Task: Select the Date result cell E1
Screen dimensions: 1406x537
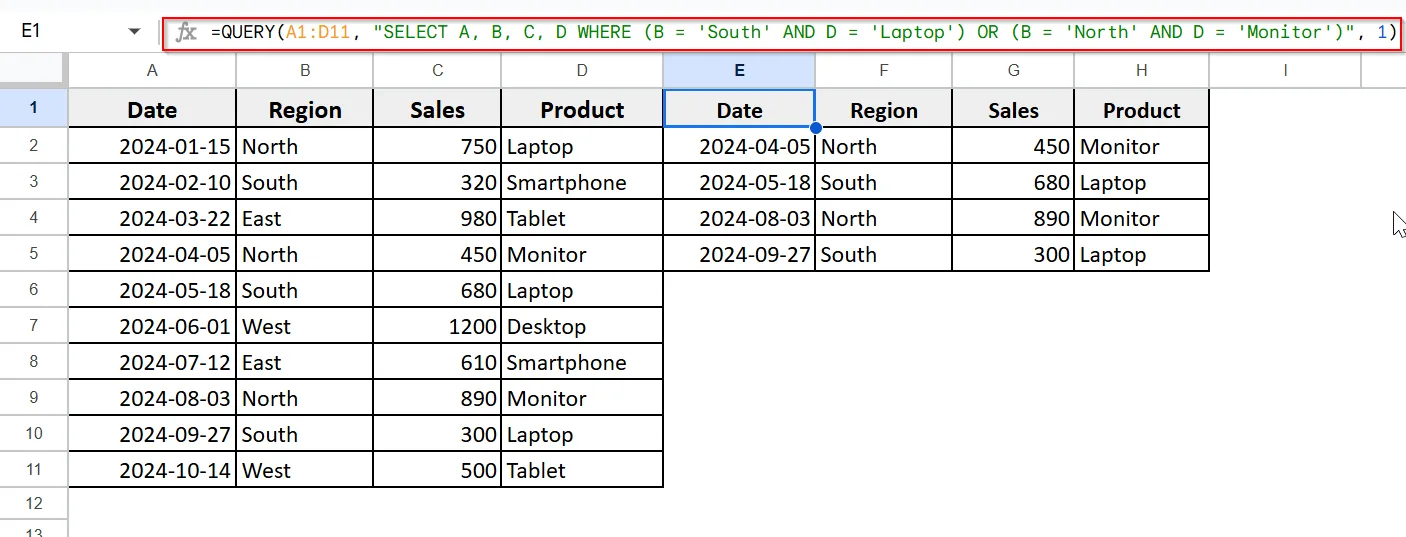Action: click(739, 109)
